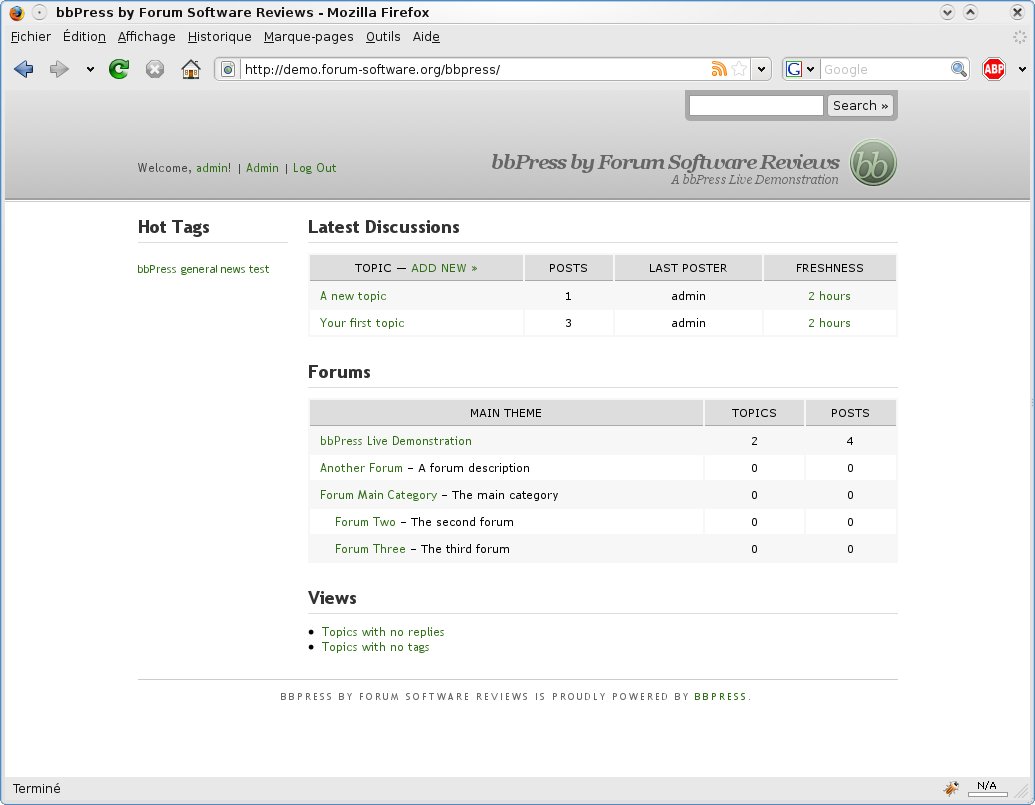This screenshot has width=1035, height=805.
Task: Click the Firefox icon in title bar
Action: [17, 12]
